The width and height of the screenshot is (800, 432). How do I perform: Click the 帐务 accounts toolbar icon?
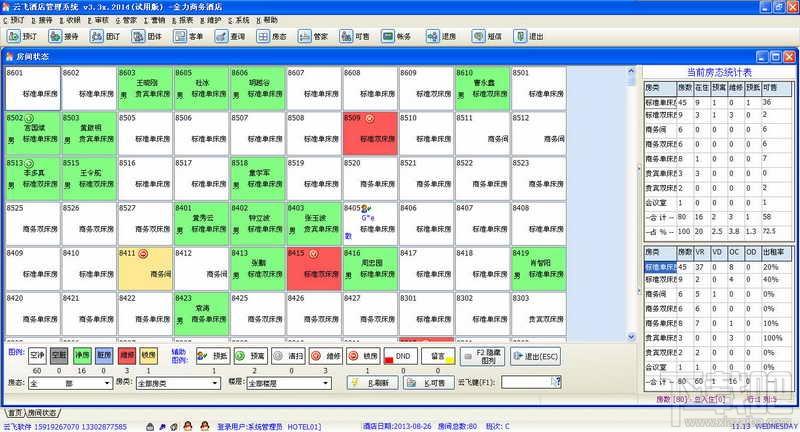(396, 36)
